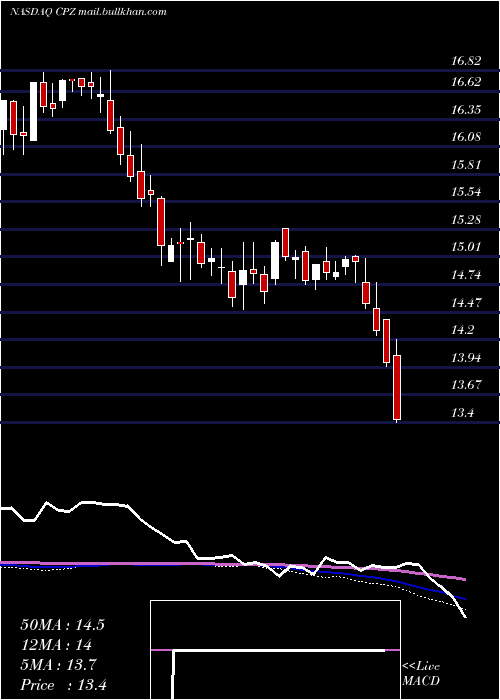This screenshot has width=500, height=700.
Task: Click the 5MA : 13.7 readout
Action: point(58,665)
